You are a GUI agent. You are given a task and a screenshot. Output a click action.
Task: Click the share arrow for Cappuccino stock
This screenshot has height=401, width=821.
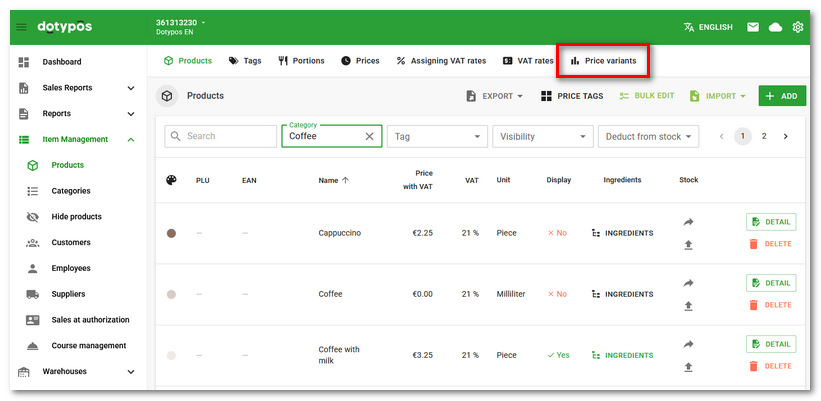(x=688, y=222)
